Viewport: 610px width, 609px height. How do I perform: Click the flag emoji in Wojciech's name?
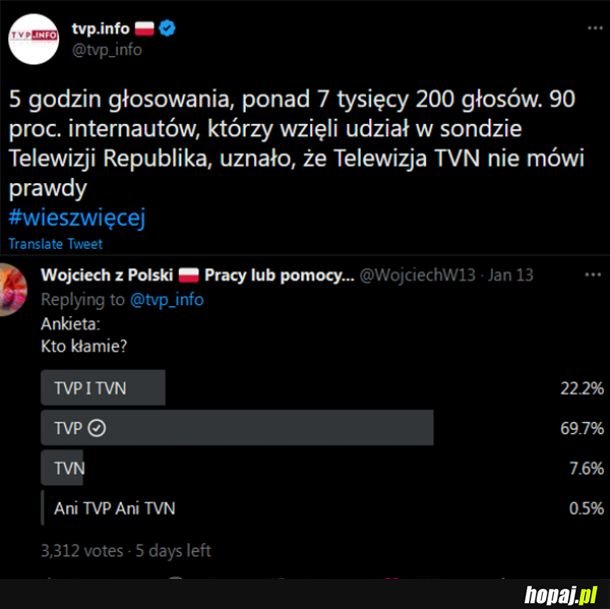pyautogui.click(x=189, y=275)
